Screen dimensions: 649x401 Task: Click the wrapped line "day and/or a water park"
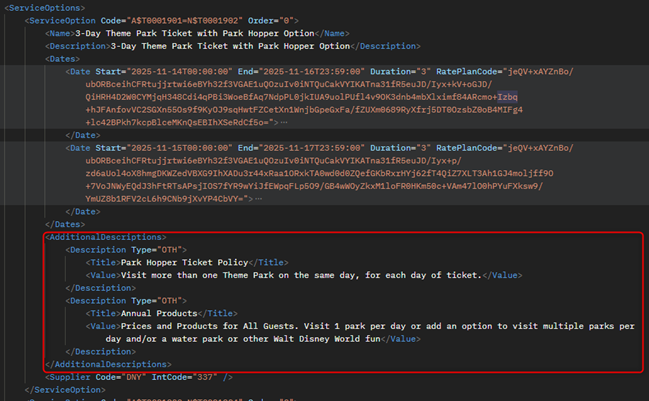coord(263,339)
